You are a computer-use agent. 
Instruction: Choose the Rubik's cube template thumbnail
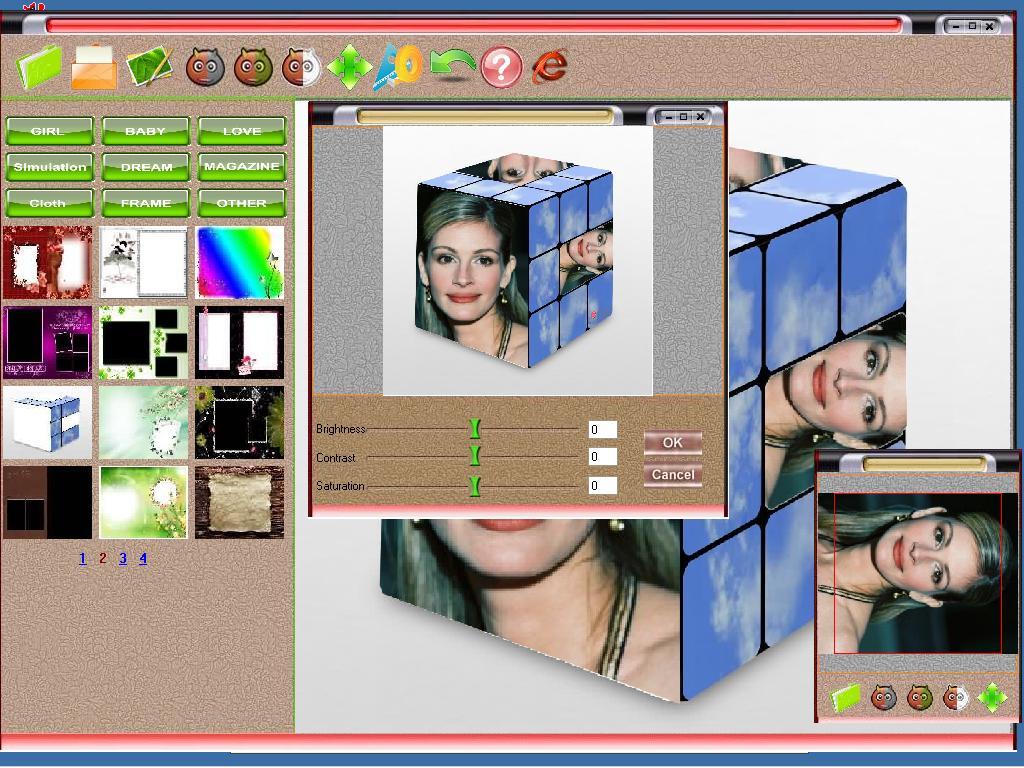click(47, 422)
